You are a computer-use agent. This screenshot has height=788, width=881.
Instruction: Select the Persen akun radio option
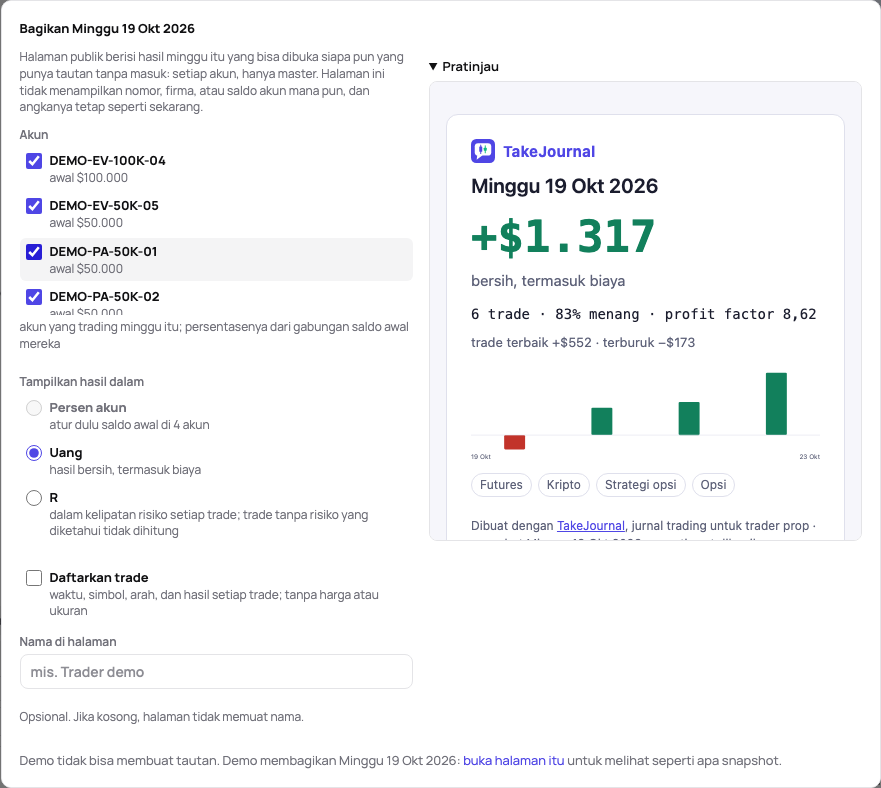34,408
